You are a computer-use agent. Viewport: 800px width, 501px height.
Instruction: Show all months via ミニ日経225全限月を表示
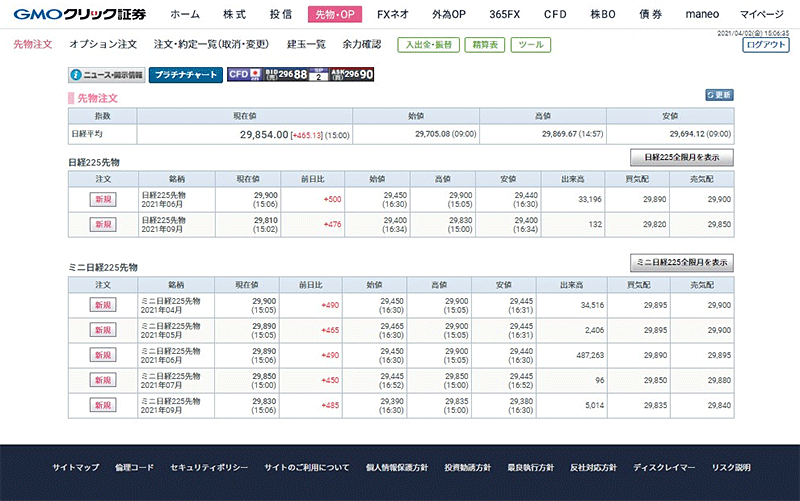[x=682, y=262]
